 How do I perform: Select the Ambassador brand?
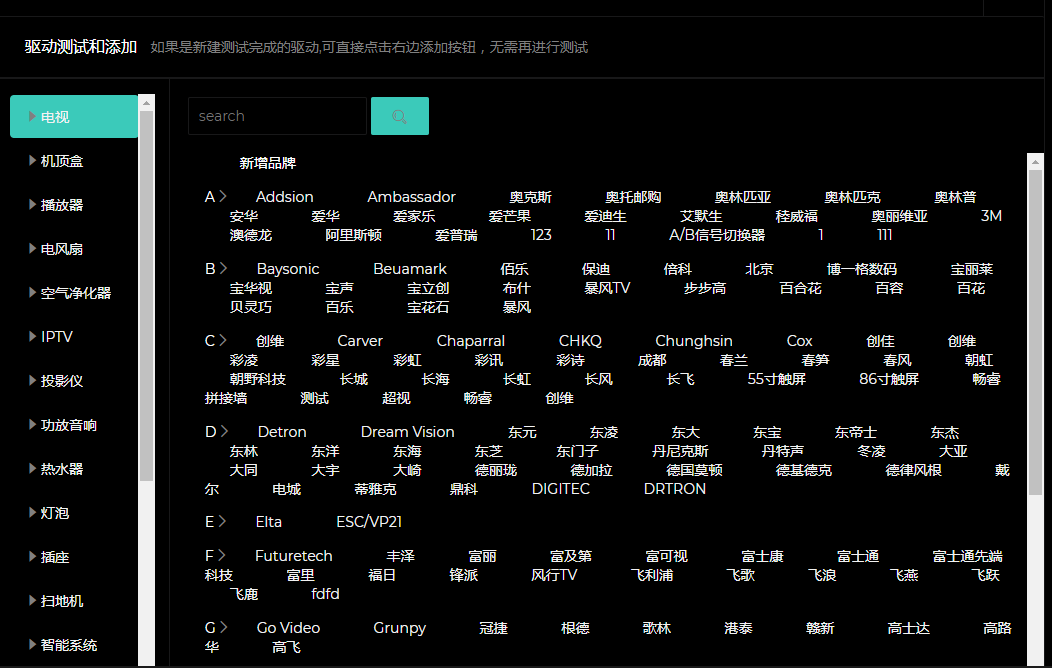pos(411,197)
